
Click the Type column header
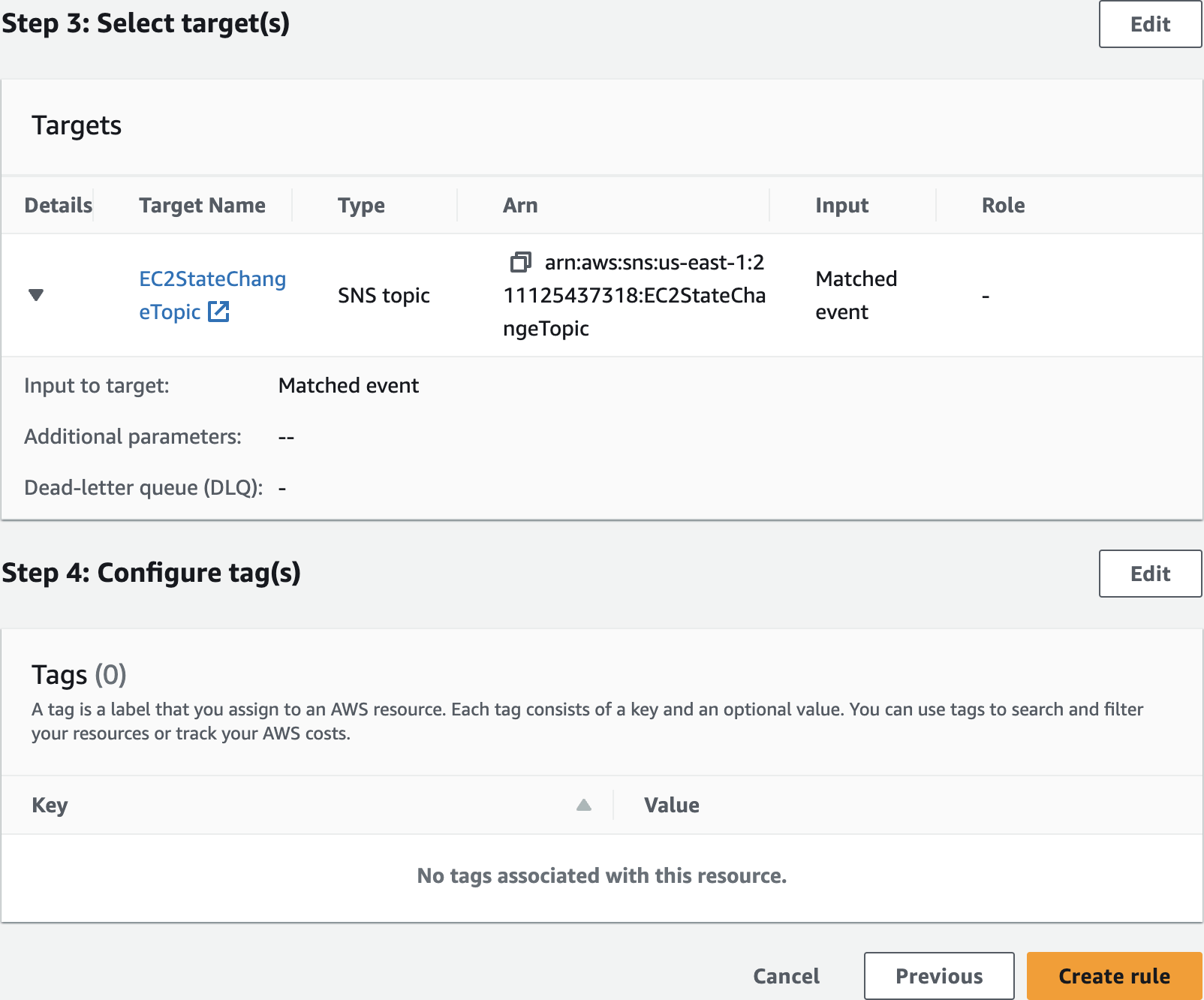361,205
